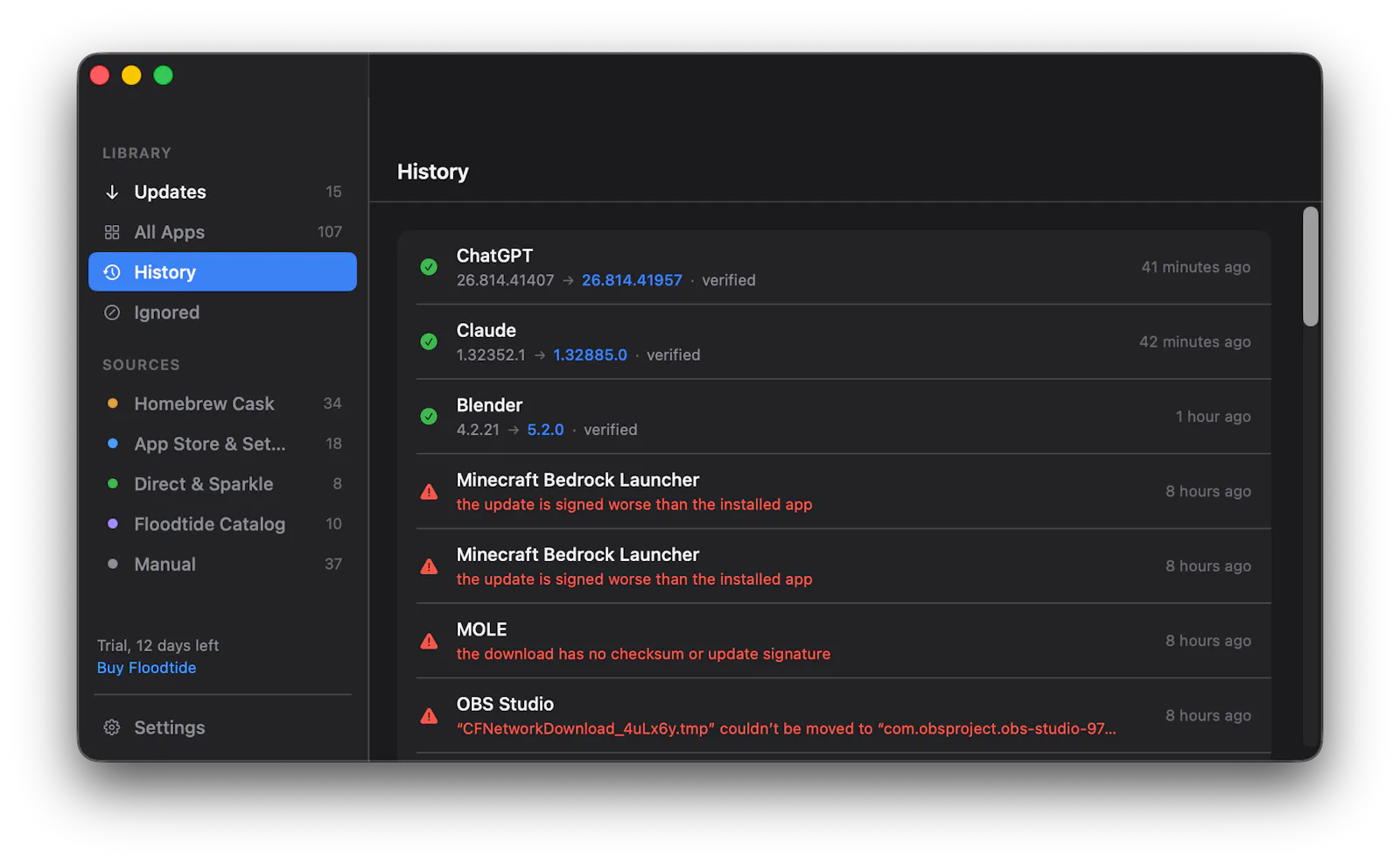Click "8 hours ago" on the MOLE row
Image resolution: width=1400 pixels, height=864 pixels.
tap(1208, 641)
